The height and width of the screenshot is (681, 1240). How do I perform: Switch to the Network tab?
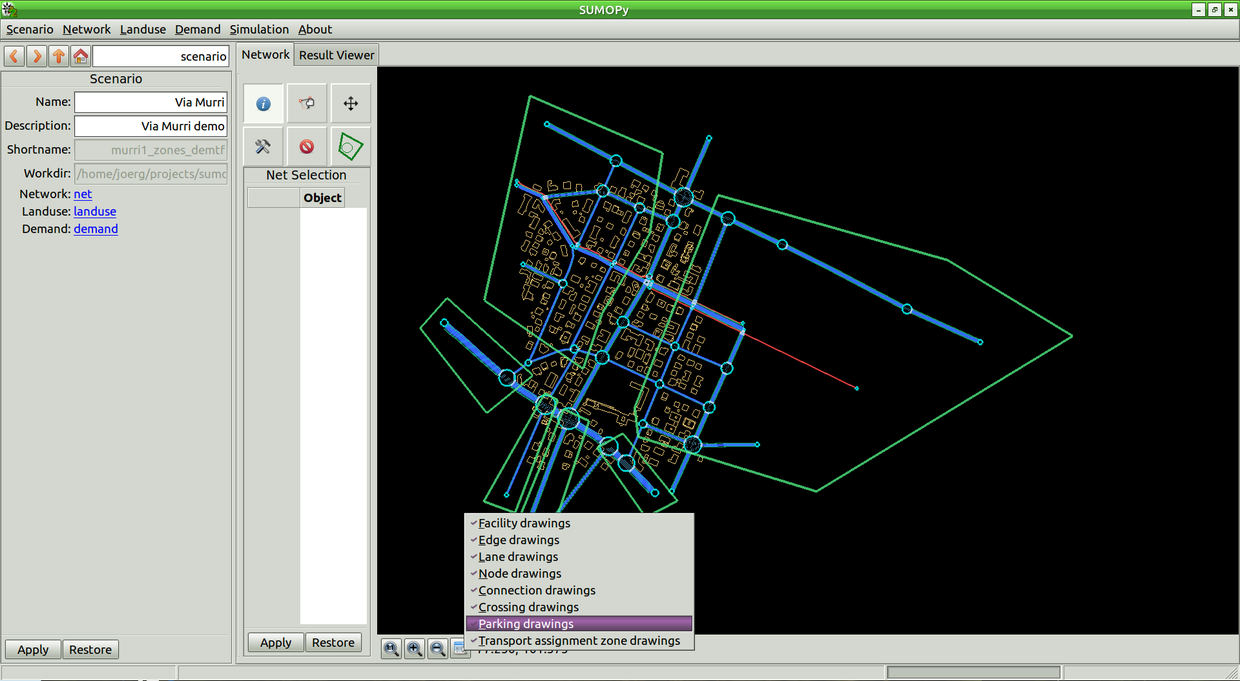[x=266, y=55]
